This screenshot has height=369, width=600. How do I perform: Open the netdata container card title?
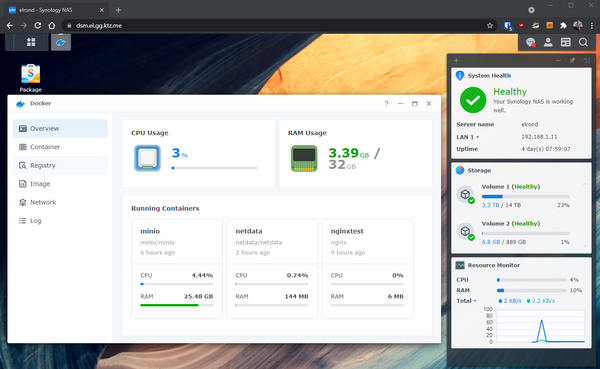tap(249, 231)
